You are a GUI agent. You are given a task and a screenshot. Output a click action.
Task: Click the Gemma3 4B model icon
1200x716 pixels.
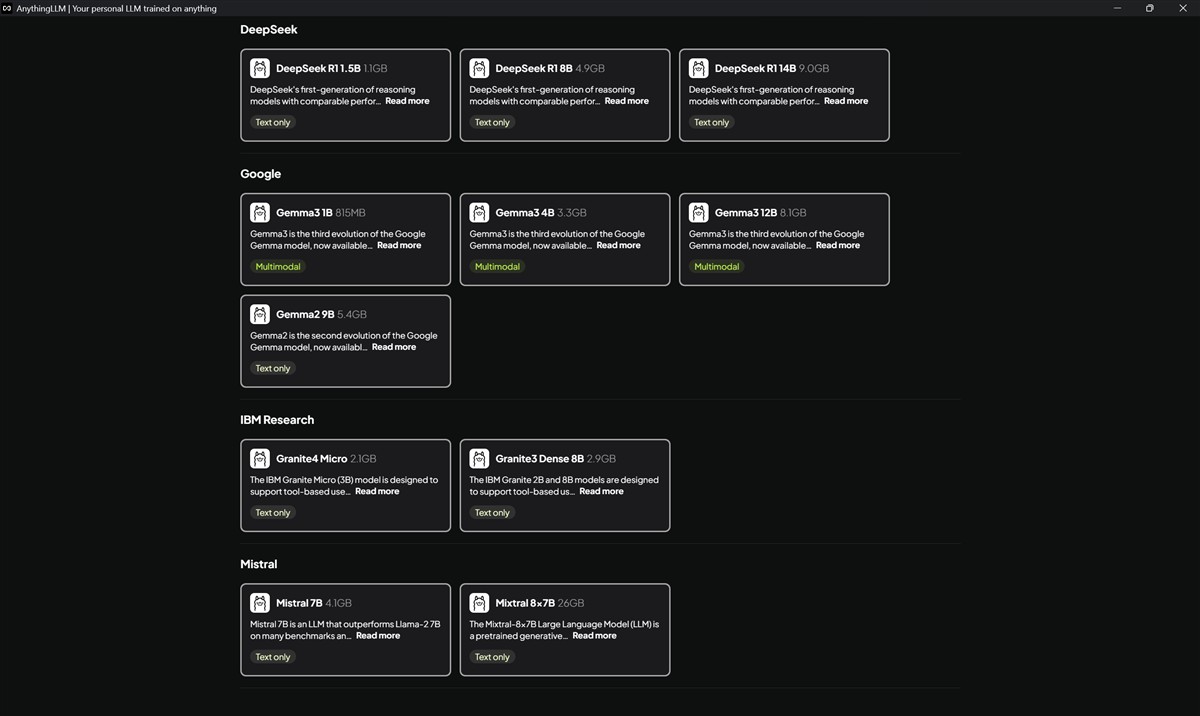point(479,212)
